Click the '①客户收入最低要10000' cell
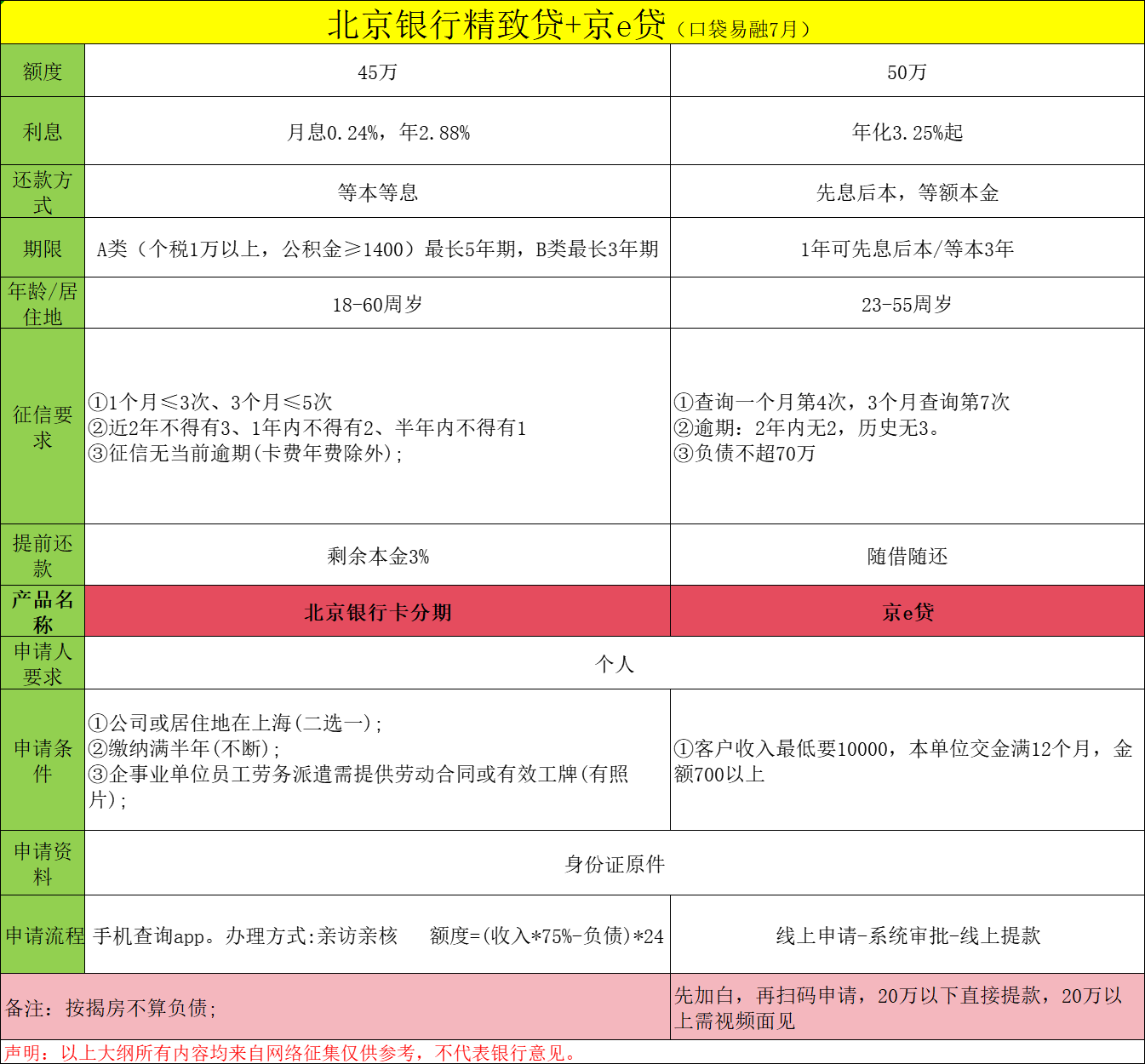The height and width of the screenshot is (1064, 1145). click(907, 761)
